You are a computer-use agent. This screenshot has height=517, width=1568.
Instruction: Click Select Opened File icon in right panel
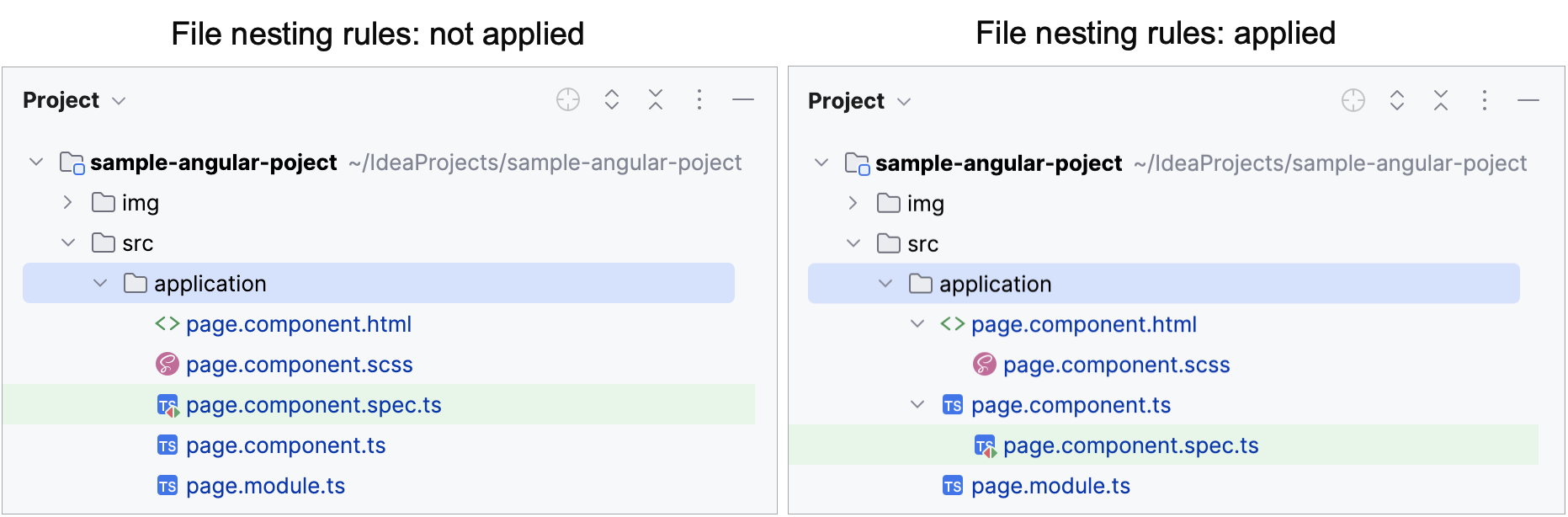(x=1353, y=101)
